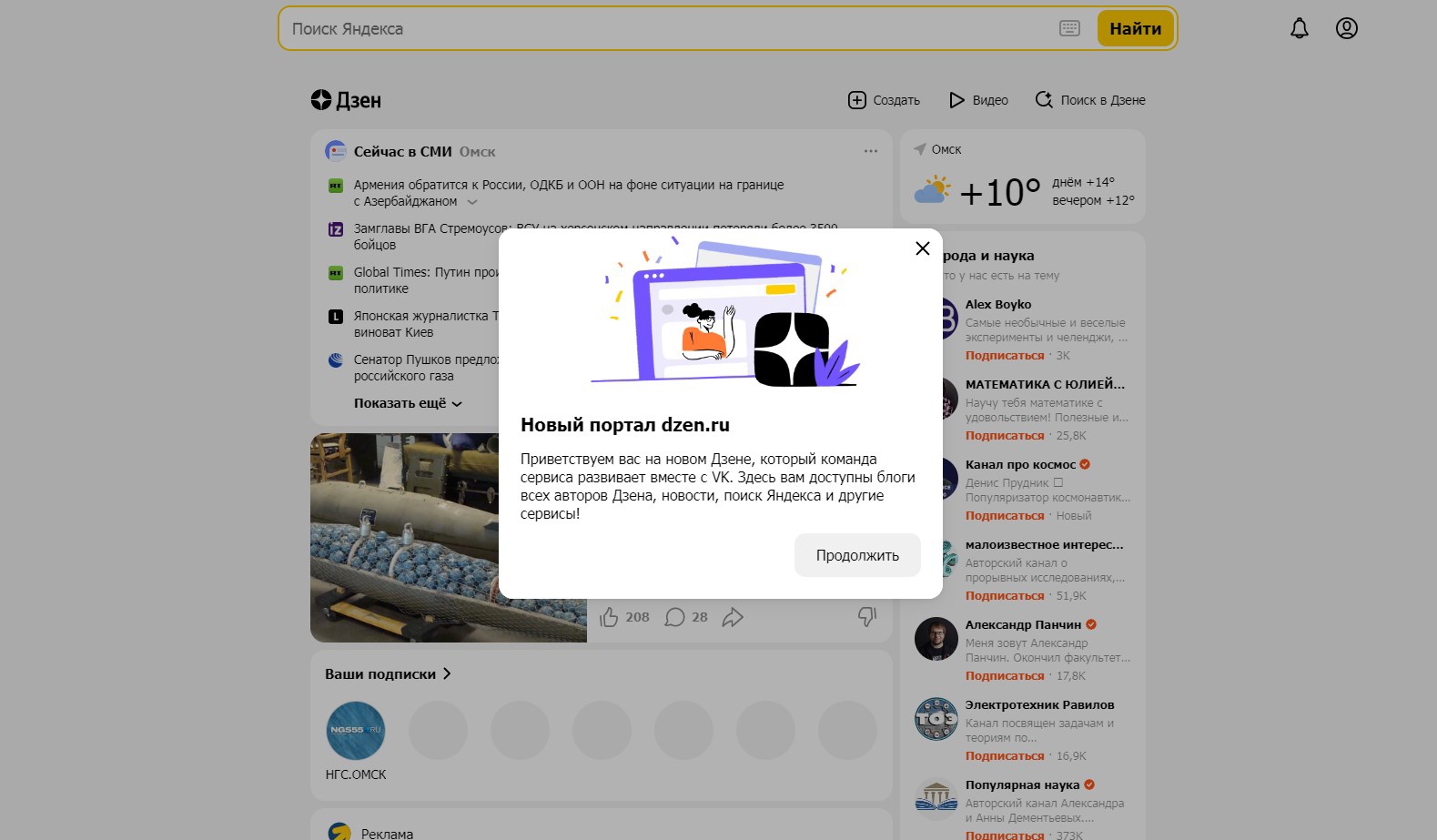Screen dimensions: 1437x840
Task: Click the Замглавы ВГА source icon
Action: [x=335, y=229]
